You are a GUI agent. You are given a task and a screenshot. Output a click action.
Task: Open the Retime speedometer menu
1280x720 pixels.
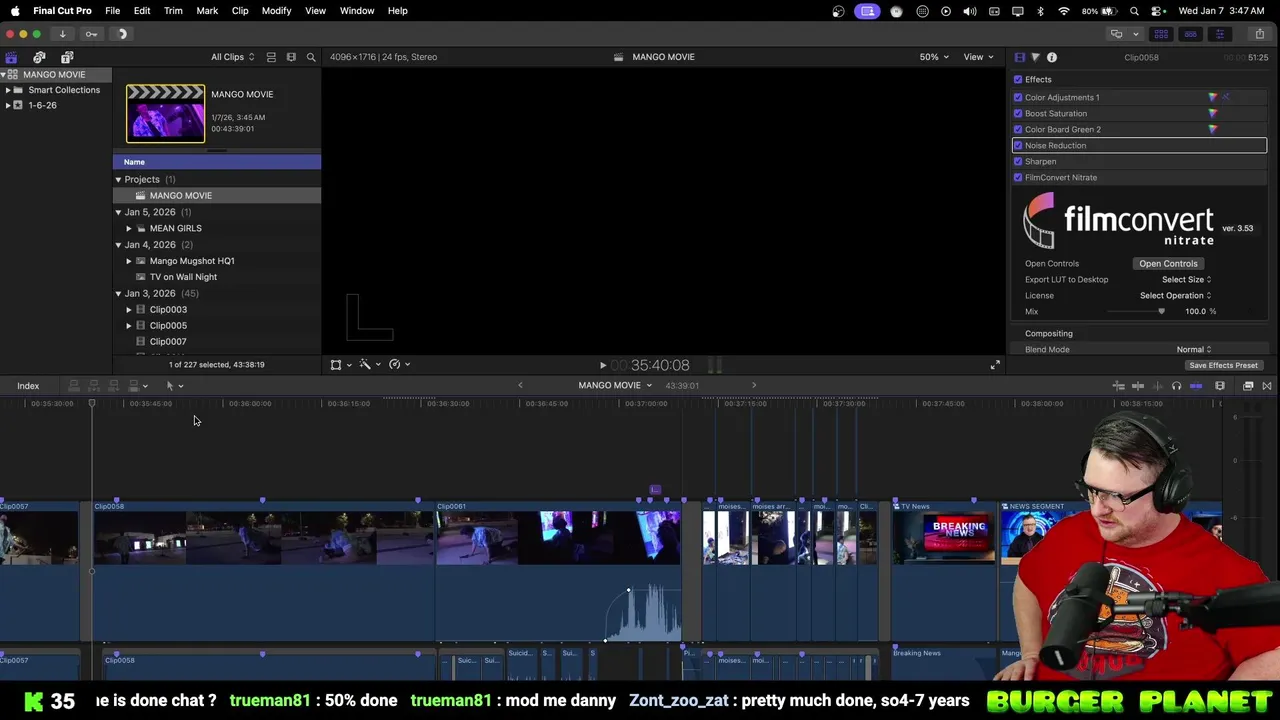(x=398, y=365)
